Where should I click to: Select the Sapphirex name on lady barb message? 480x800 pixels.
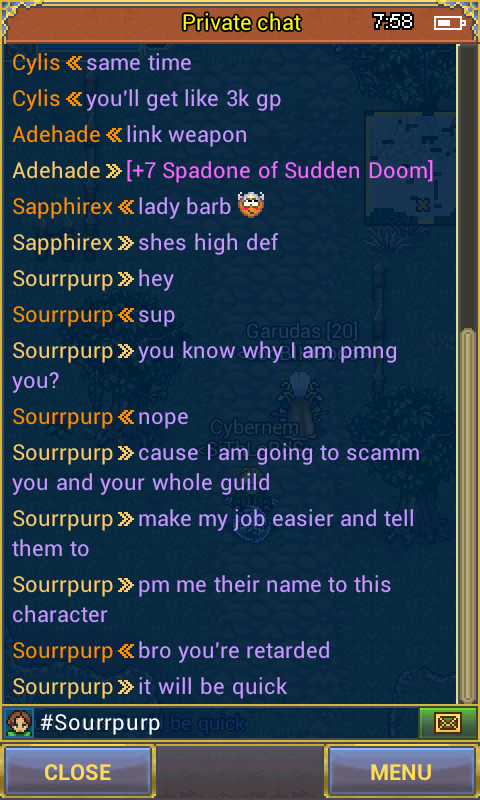[x=62, y=207]
